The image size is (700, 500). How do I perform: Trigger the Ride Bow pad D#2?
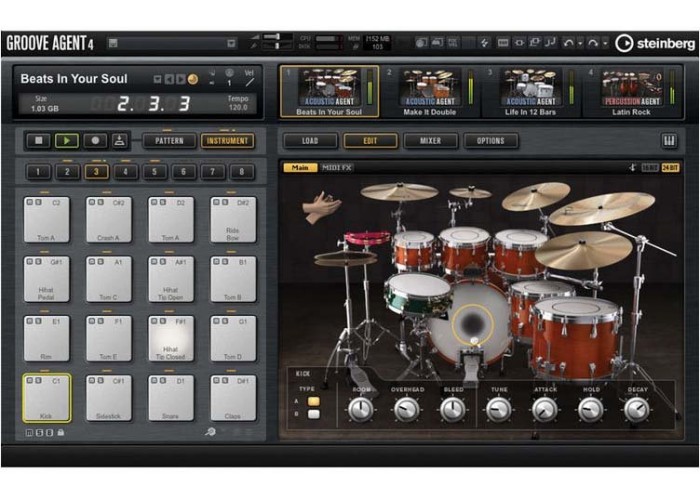[x=233, y=220]
